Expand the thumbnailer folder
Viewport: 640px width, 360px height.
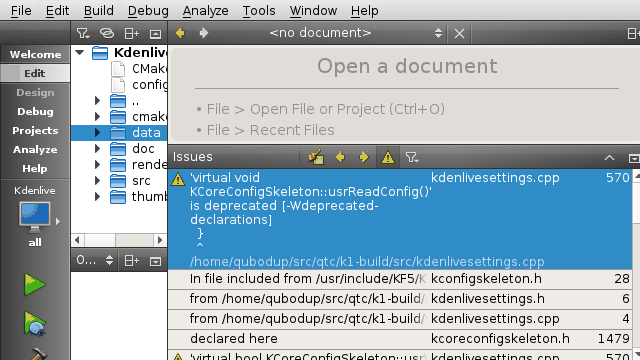click(x=97, y=197)
